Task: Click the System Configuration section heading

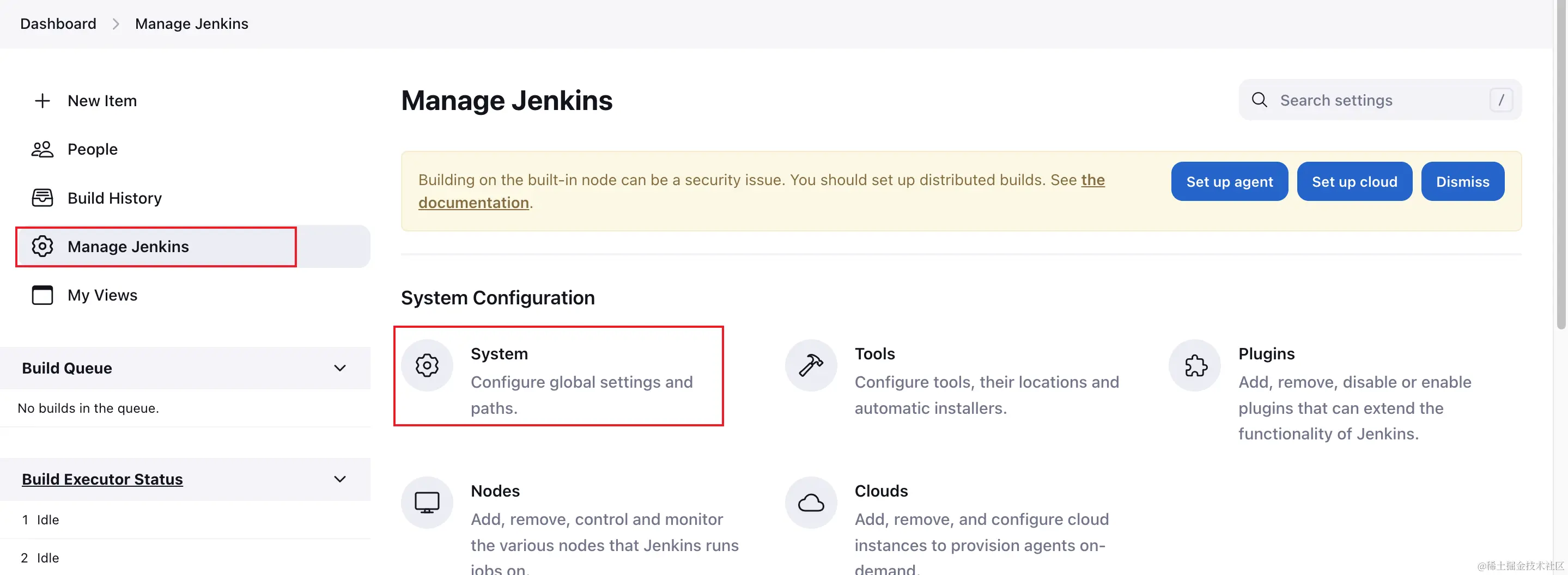Action: pos(497,297)
